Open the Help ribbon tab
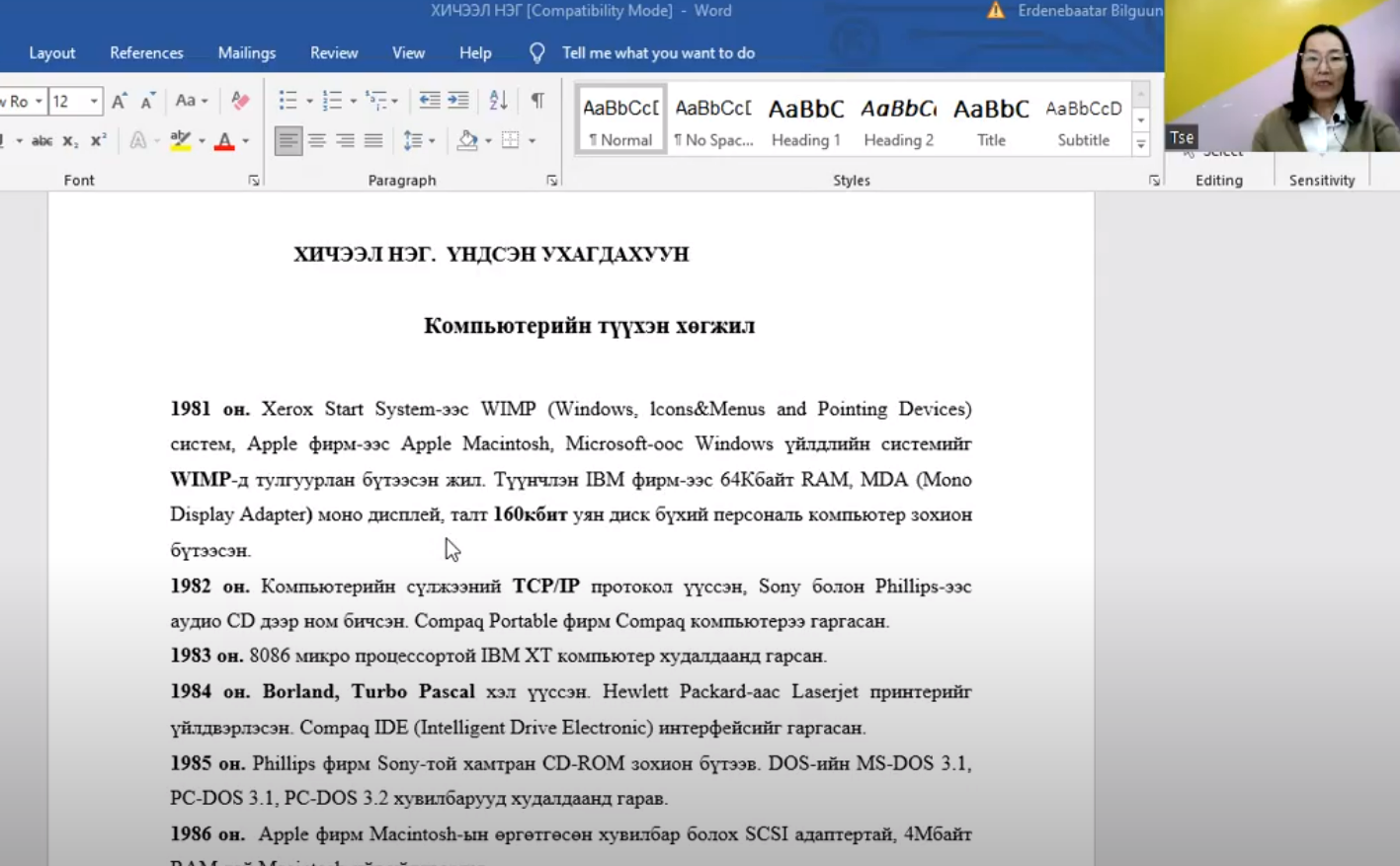1400x866 pixels. [475, 53]
